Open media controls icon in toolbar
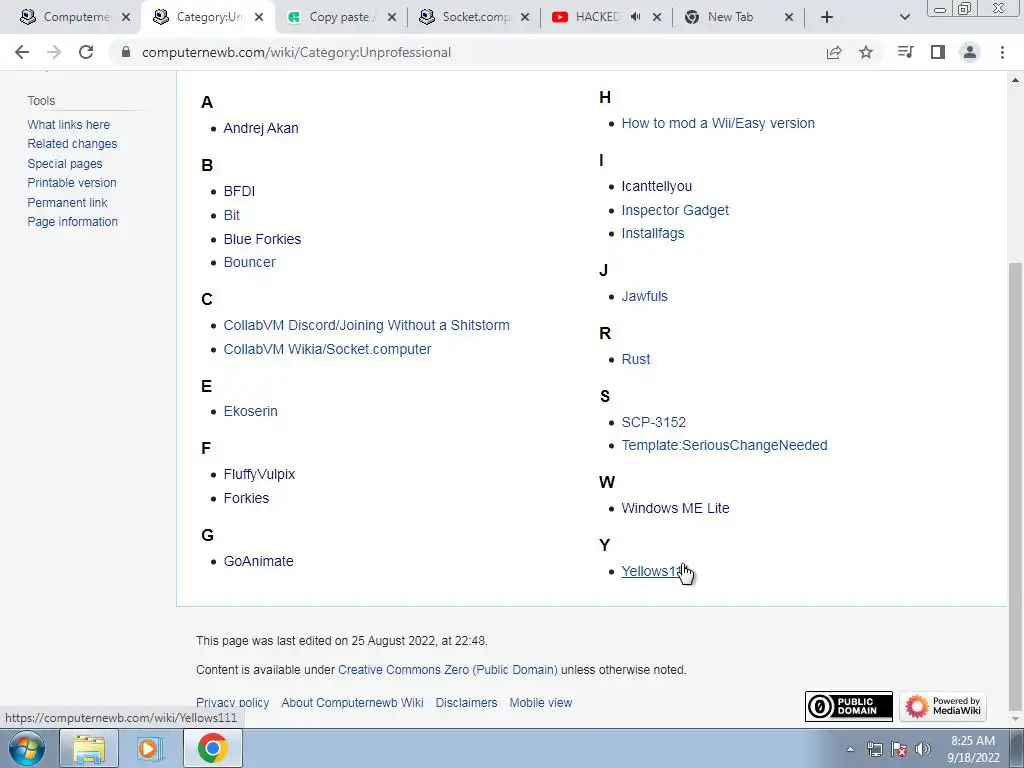Screen dimensions: 1024x768 point(905,52)
